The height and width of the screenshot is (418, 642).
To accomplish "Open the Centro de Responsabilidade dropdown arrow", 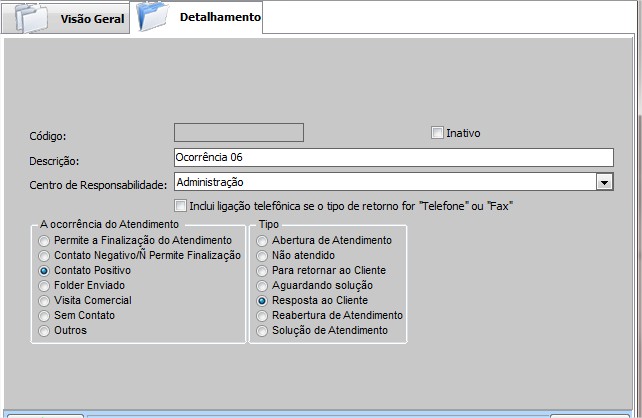I will (604, 182).
